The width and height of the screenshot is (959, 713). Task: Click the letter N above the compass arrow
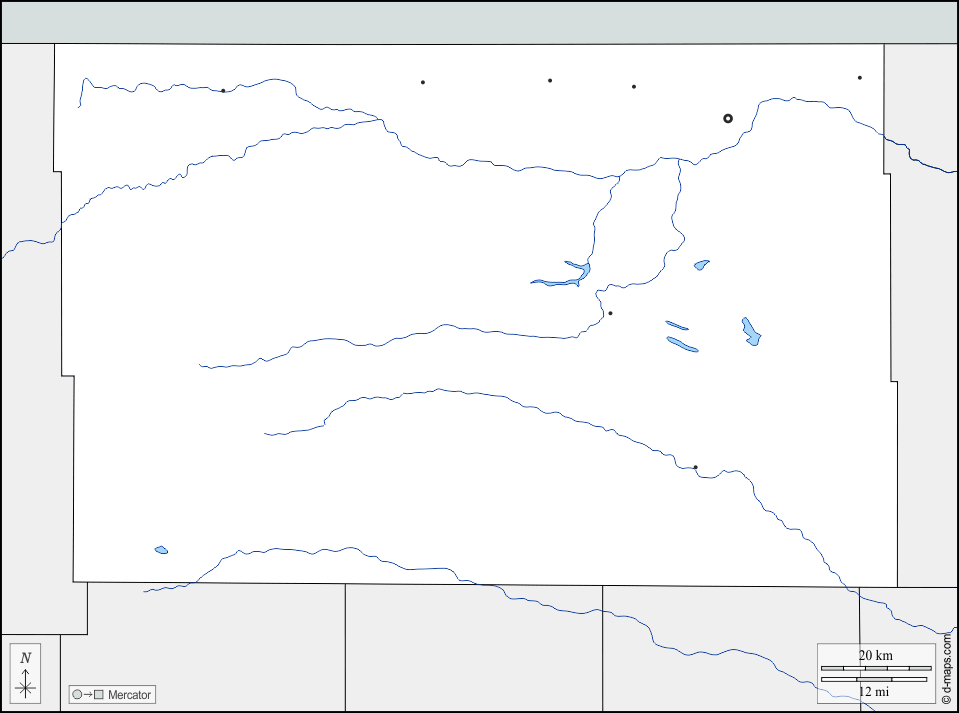26,658
